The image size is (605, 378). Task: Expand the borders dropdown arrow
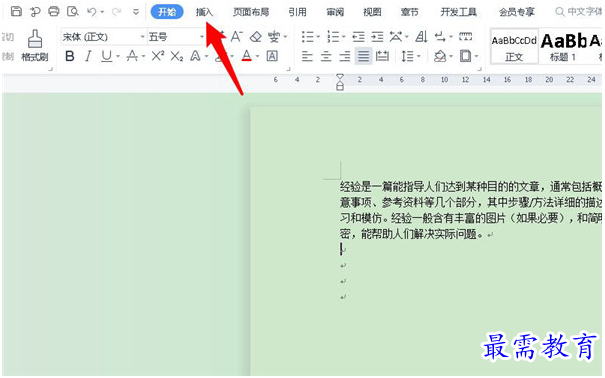click(477, 57)
